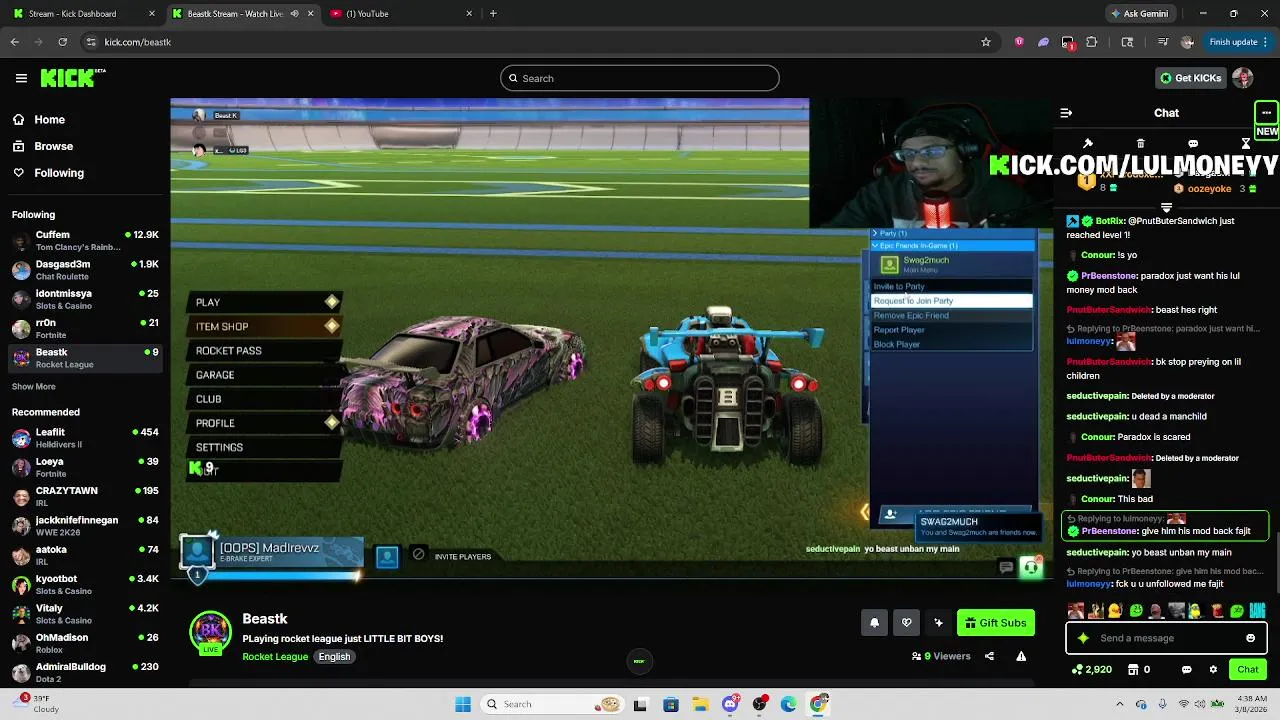Viewport: 1280px width, 720px height.
Task: Click the speech bubble icon in chat toolbar
Action: 1193,143
